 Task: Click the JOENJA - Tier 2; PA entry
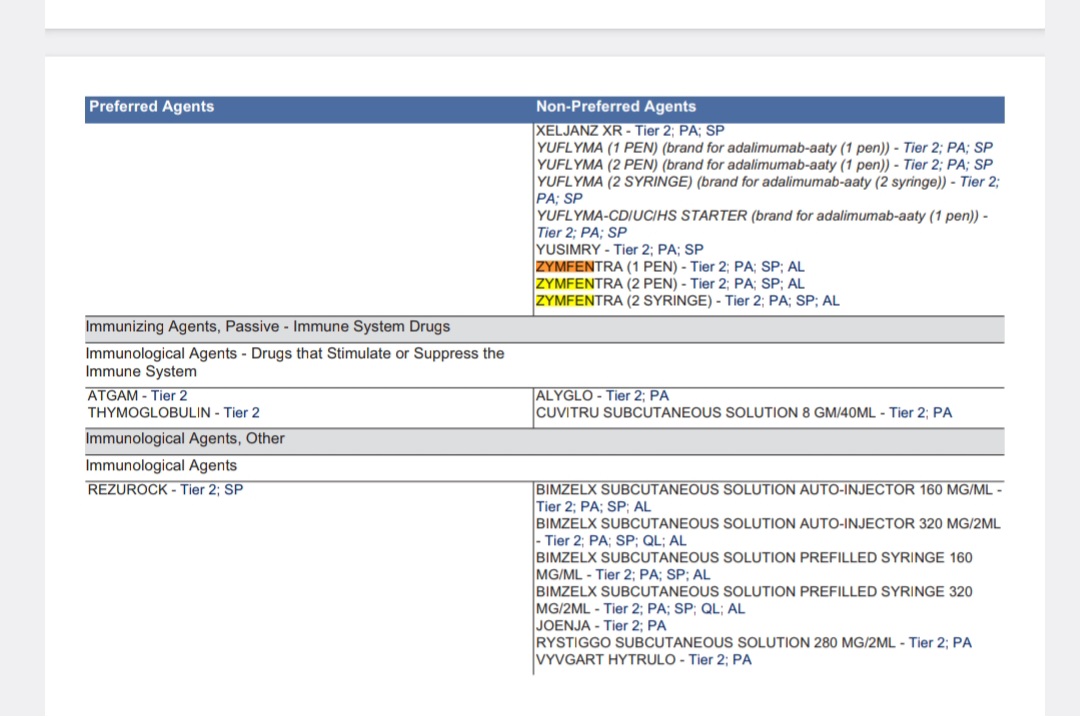coord(601,626)
